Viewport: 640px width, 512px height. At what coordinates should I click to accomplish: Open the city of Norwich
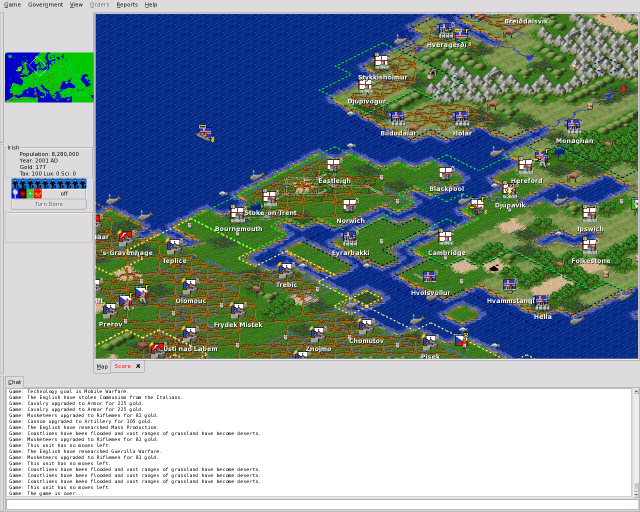(349, 205)
